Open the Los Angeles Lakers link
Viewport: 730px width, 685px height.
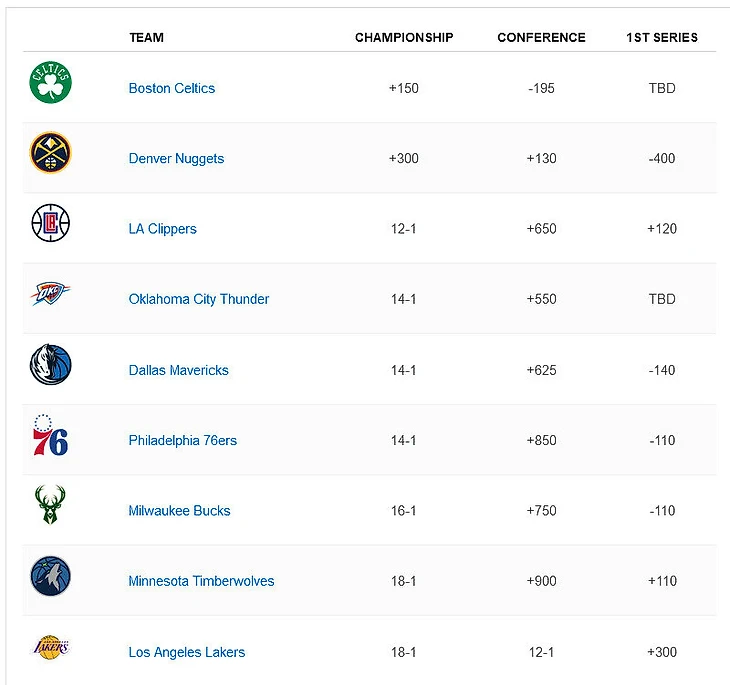pos(187,652)
